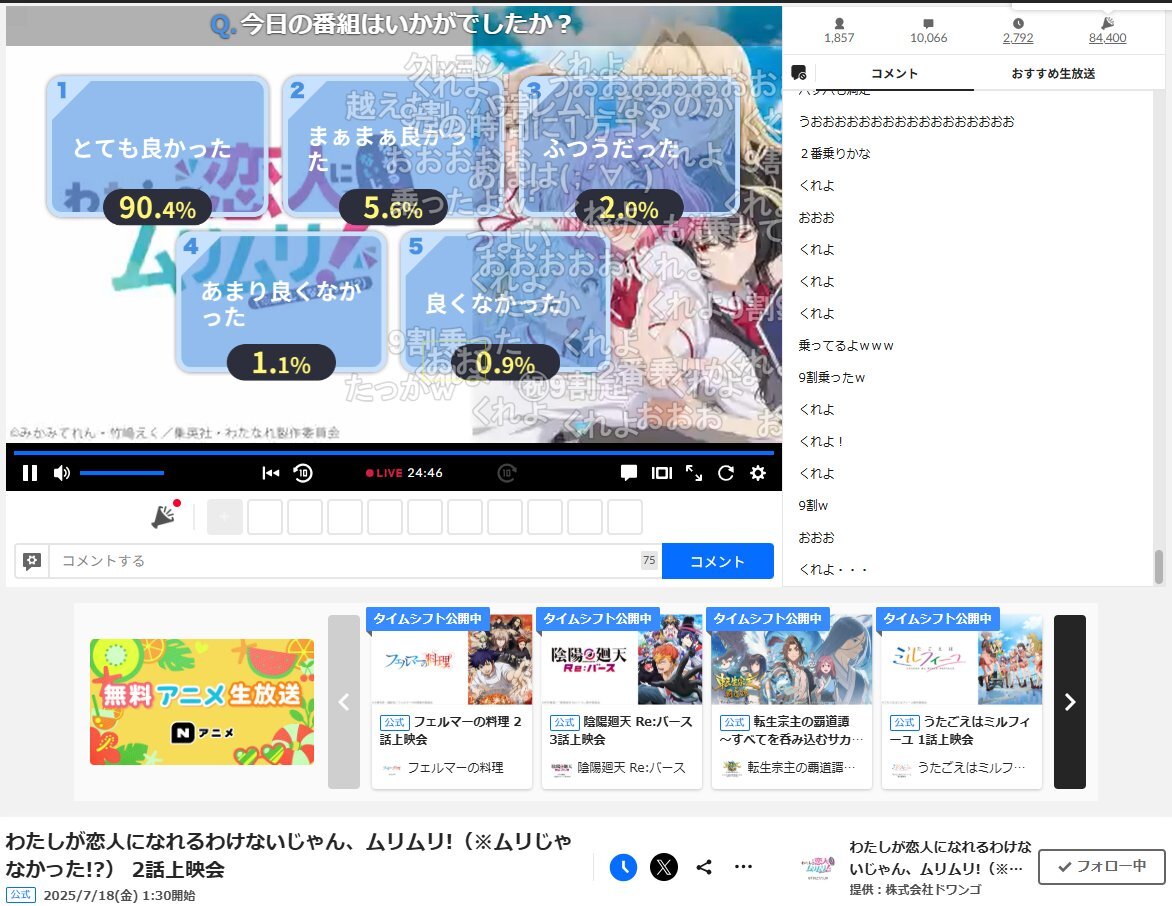Click the blue timeshift reservation clock icon
Screen dimensions: 1172x906
[623, 867]
